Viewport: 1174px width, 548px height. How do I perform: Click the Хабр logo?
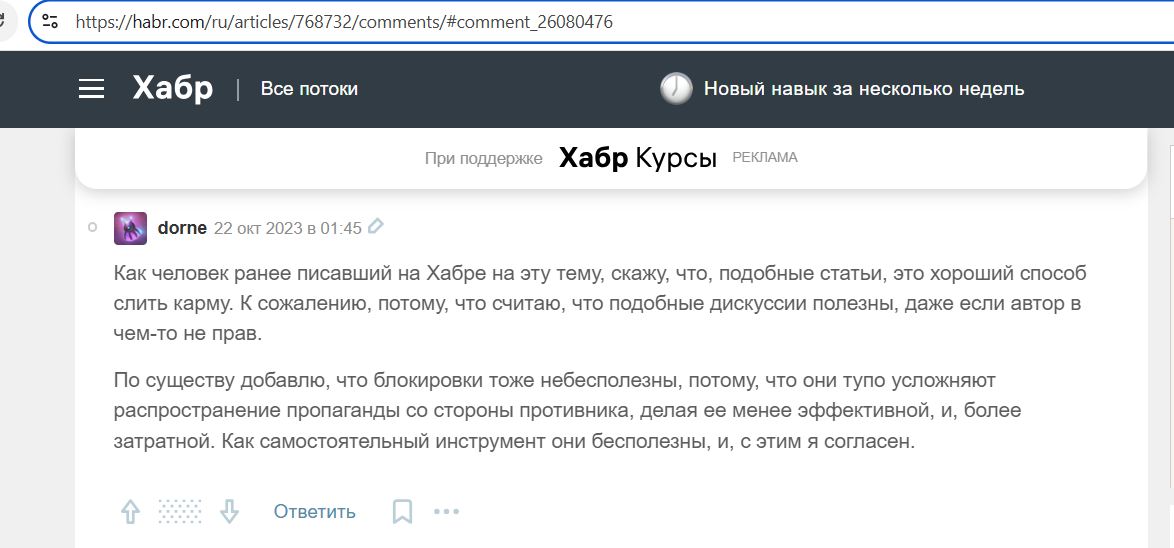173,89
